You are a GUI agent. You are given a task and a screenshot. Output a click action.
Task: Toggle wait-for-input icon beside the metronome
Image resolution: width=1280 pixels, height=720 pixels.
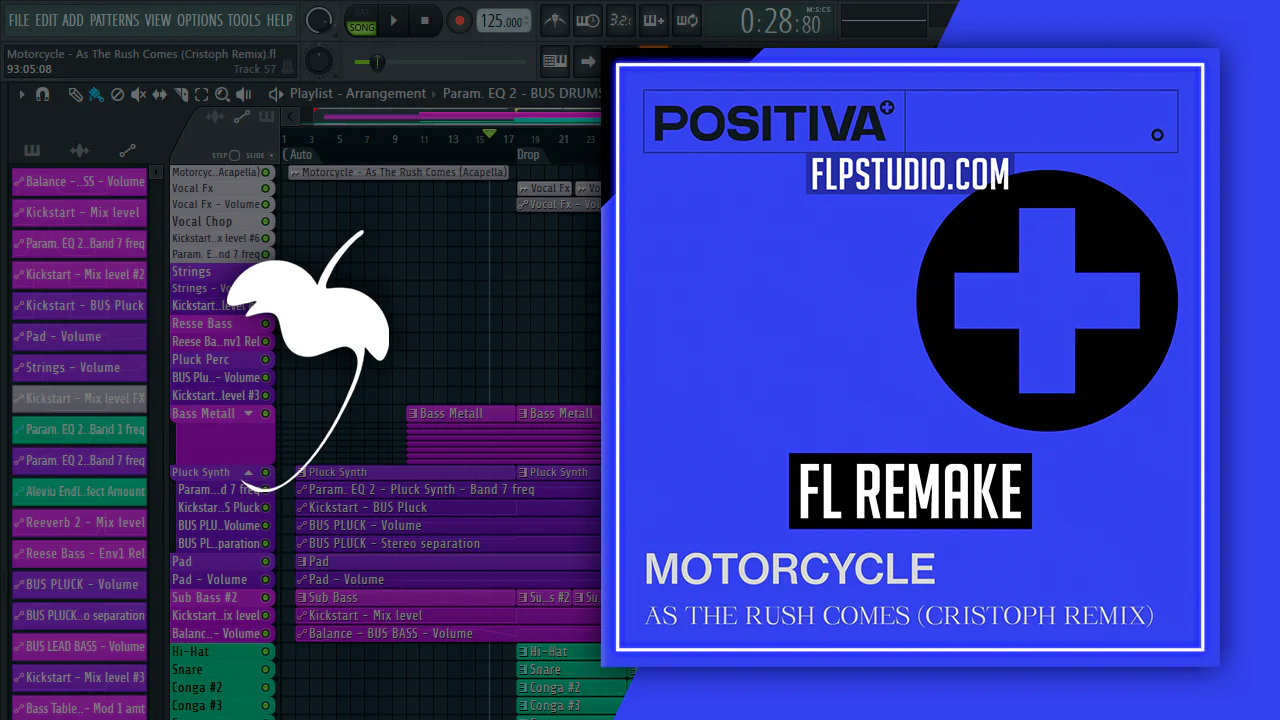(587, 20)
